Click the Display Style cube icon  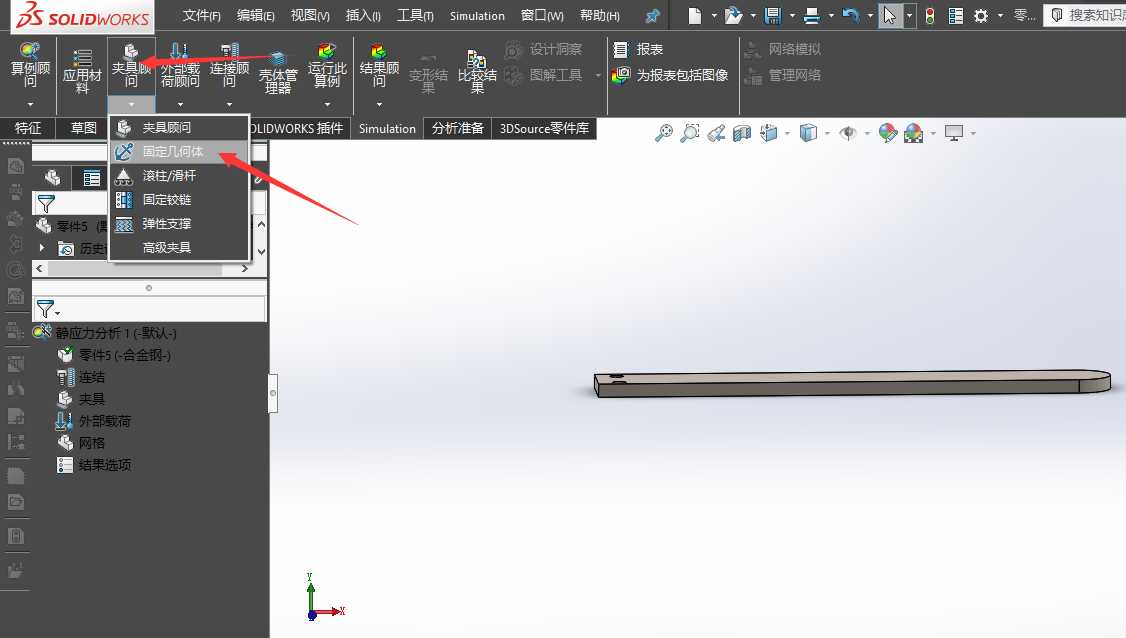pos(808,133)
